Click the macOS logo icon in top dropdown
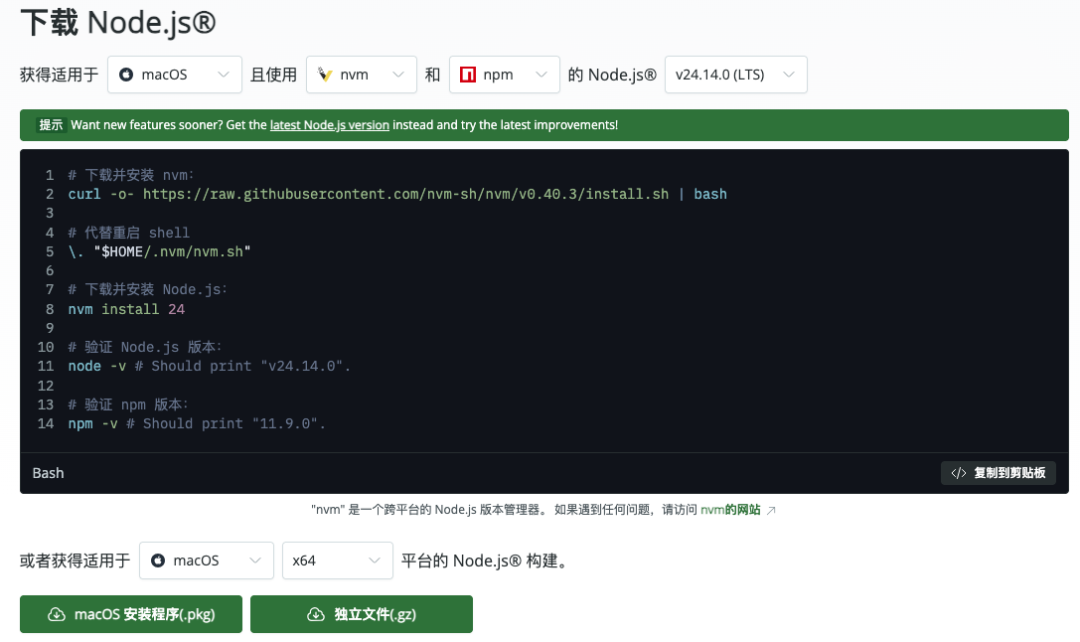Viewport: 1080px width, 642px height. 126,74
